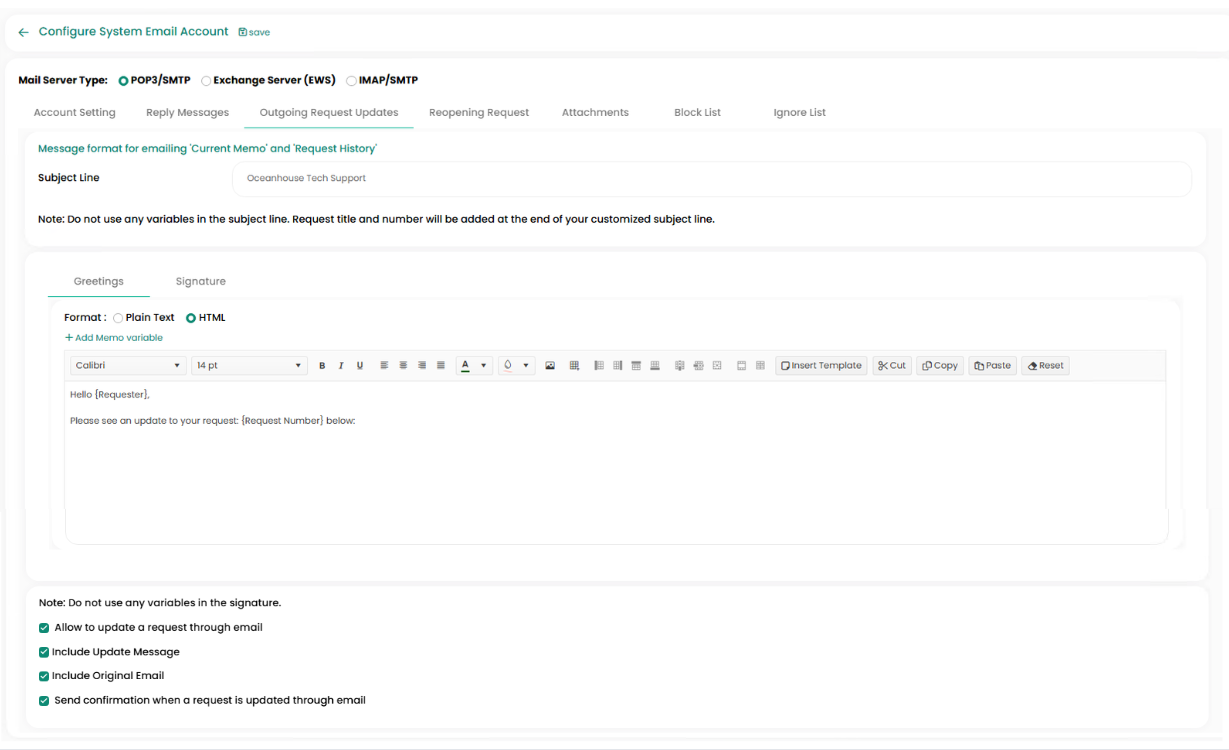Uncheck Include Original Email checkbox
This screenshot has height=750, width=1229.
pos(44,676)
